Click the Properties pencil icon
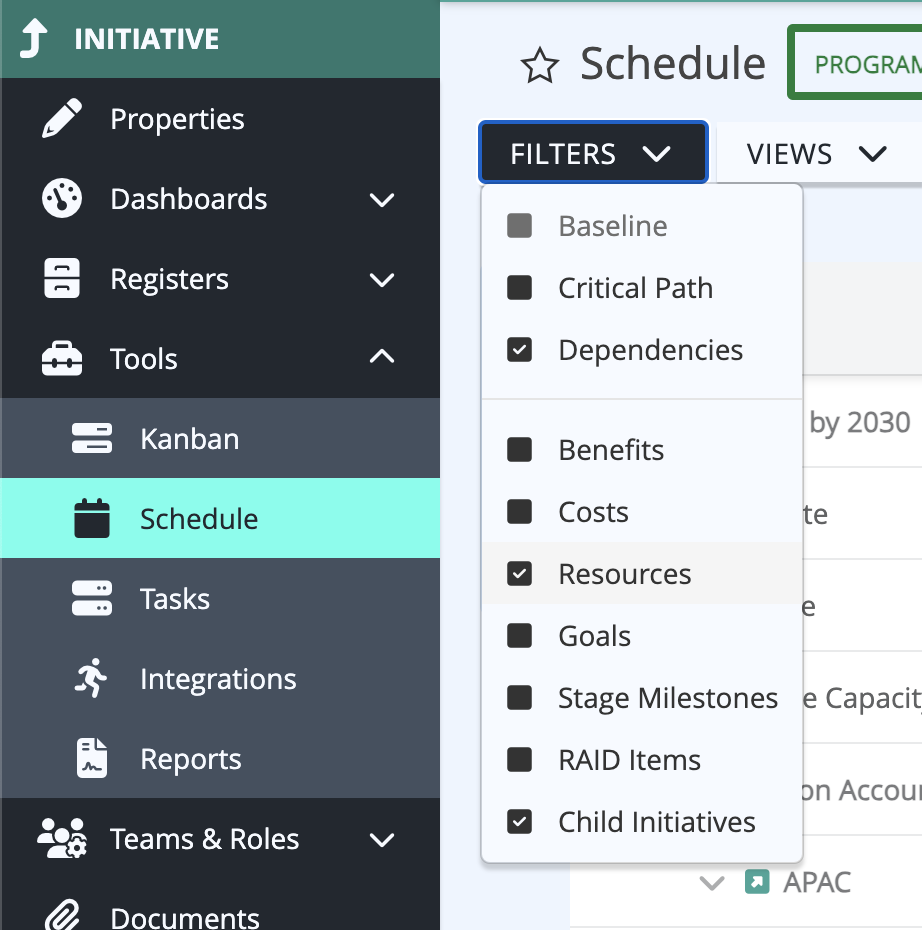922x930 pixels. coord(62,119)
